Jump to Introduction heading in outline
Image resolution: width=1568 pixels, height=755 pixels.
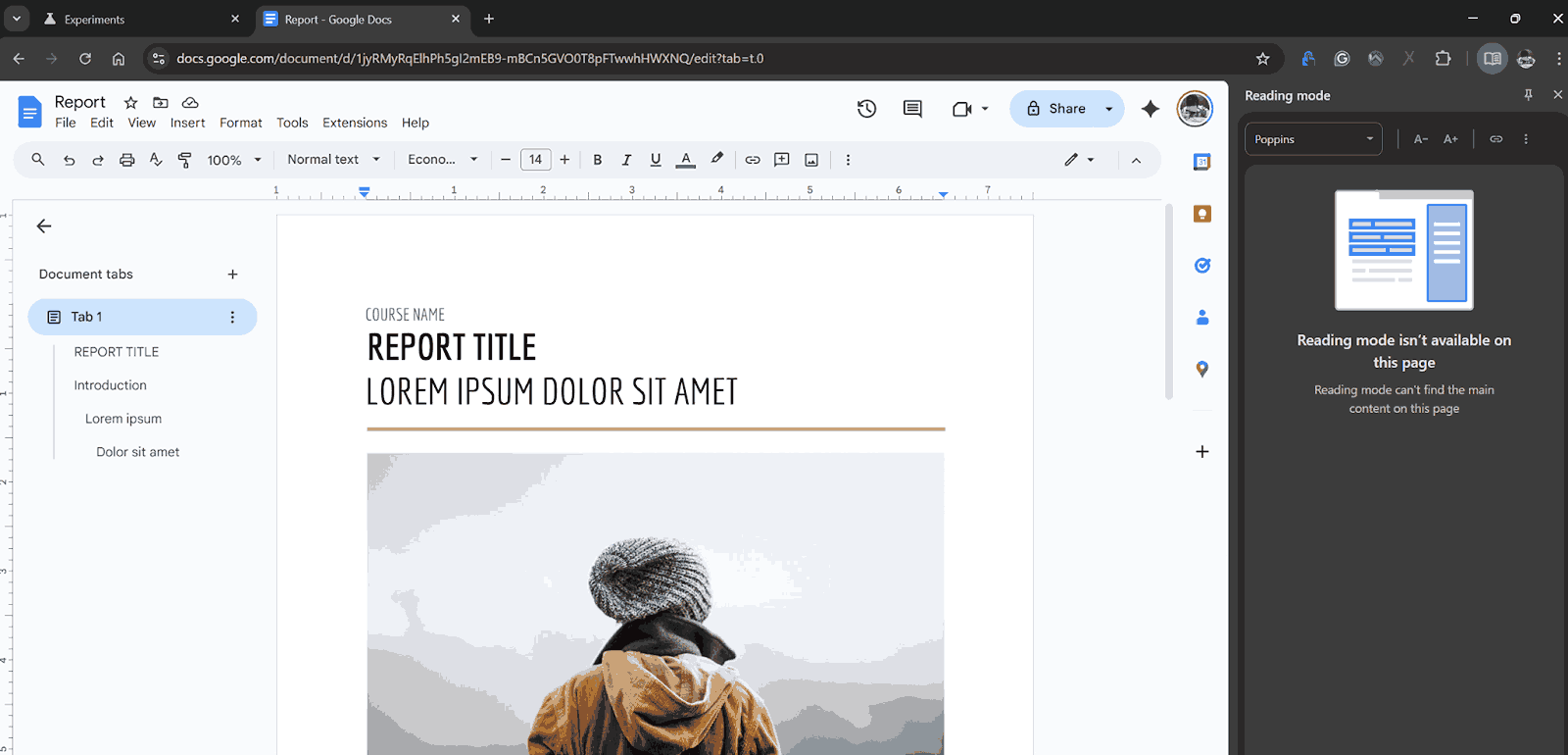(110, 385)
